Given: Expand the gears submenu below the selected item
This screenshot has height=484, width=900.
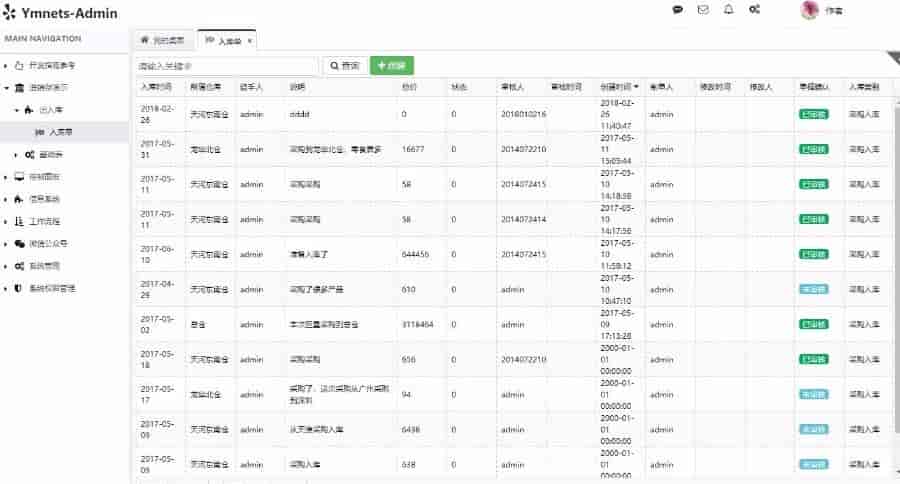Looking at the screenshot, I should (x=16, y=154).
